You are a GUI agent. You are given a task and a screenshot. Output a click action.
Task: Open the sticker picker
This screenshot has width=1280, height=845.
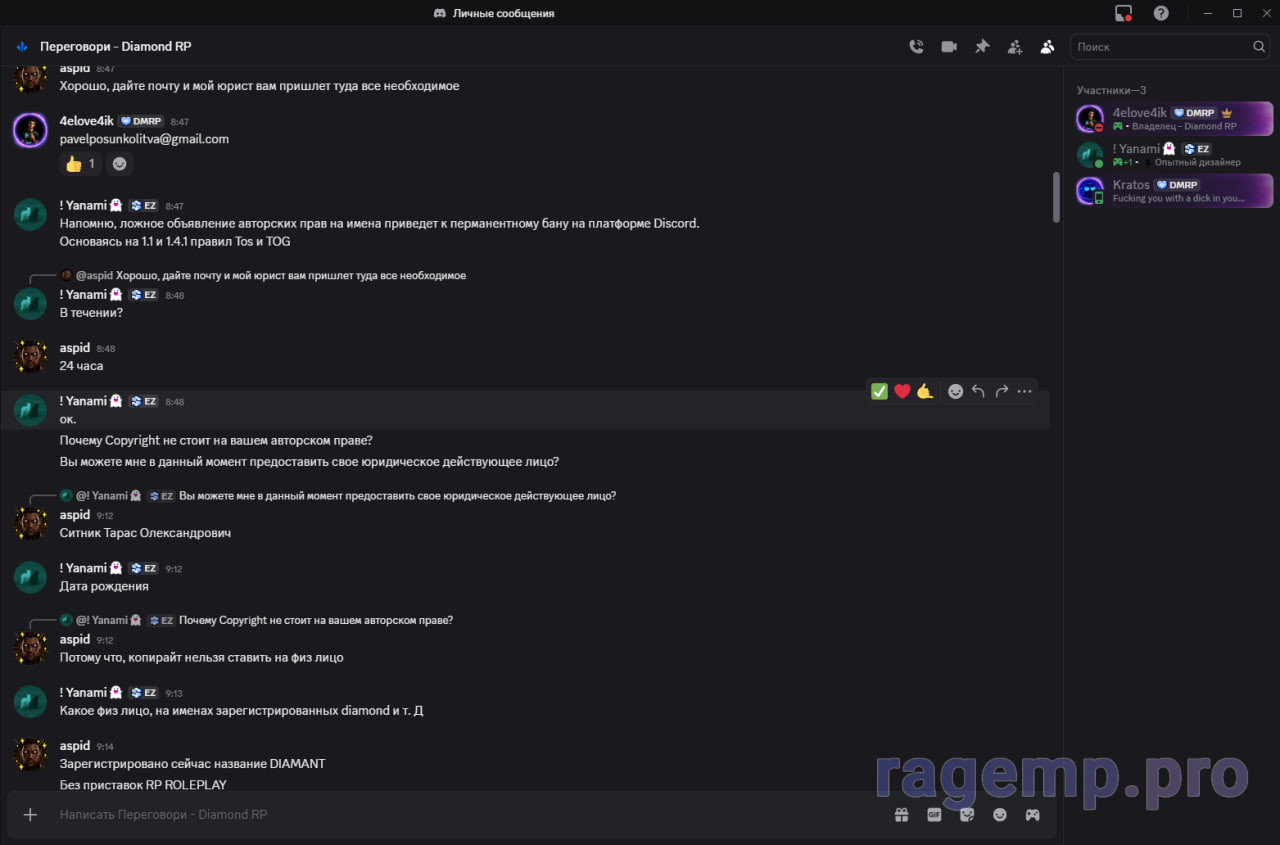(x=967, y=814)
